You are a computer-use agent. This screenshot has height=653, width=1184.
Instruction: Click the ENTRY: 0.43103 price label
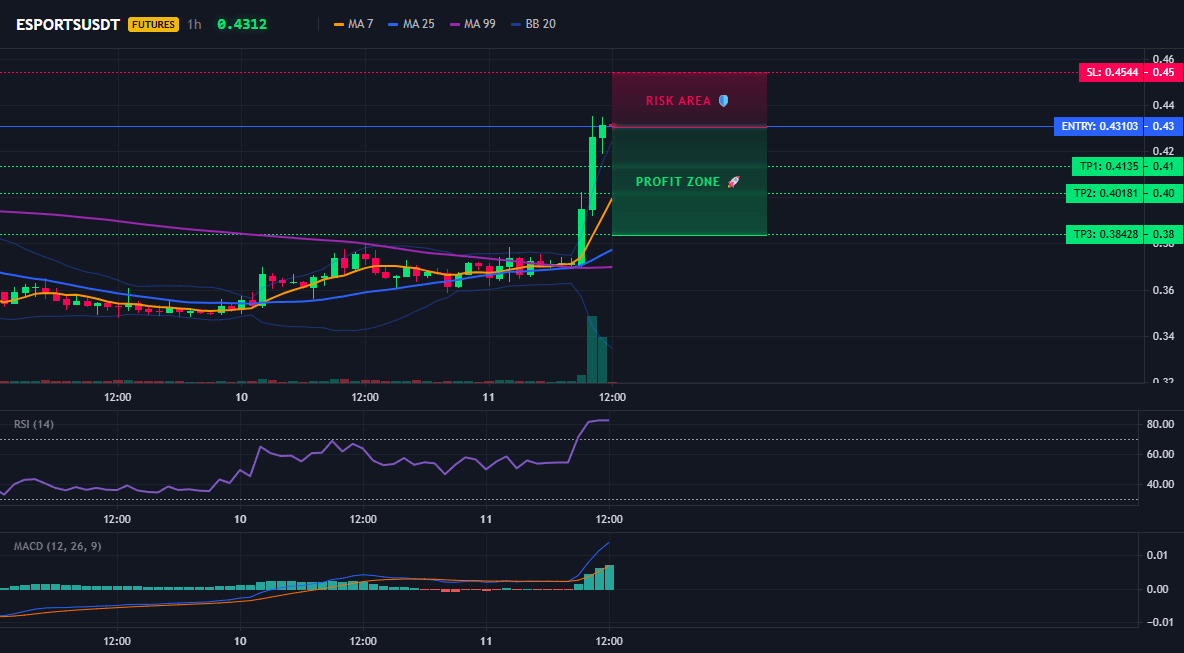tap(1098, 127)
